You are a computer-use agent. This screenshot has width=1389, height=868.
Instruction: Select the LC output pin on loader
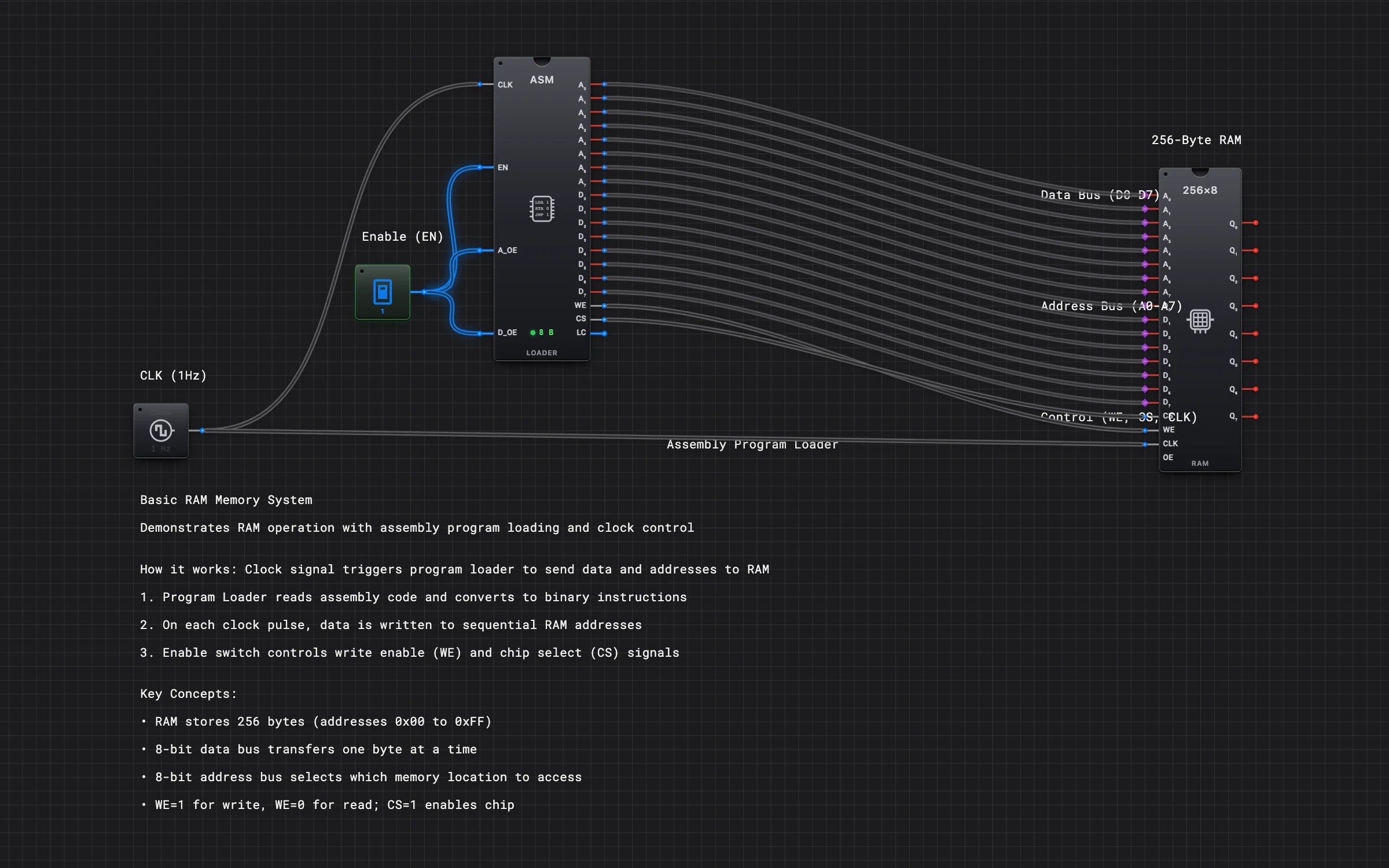click(604, 333)
